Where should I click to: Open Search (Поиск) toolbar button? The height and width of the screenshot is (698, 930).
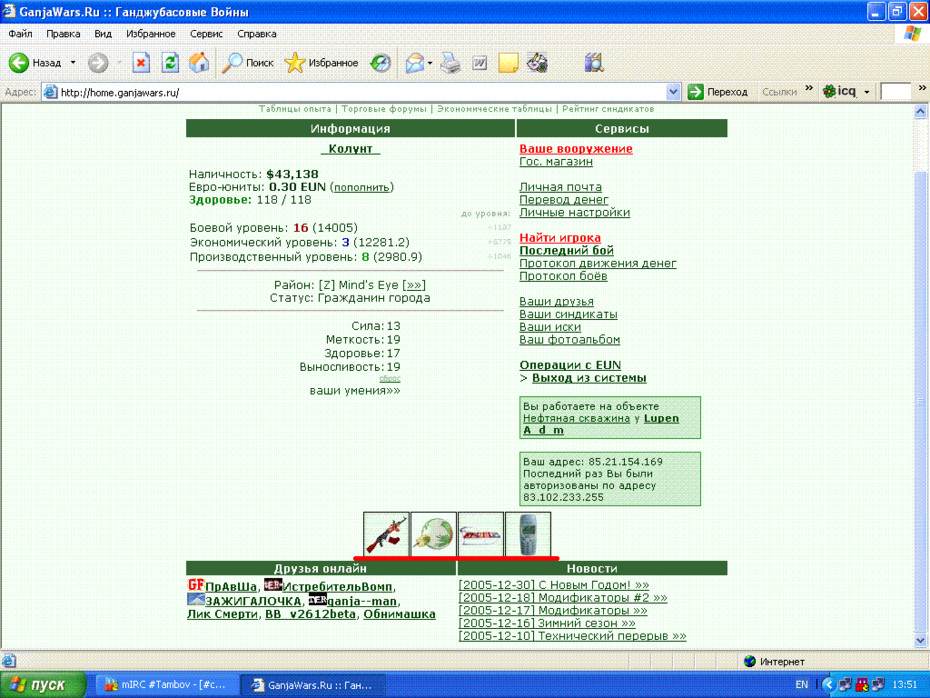(x=247, y=62)
